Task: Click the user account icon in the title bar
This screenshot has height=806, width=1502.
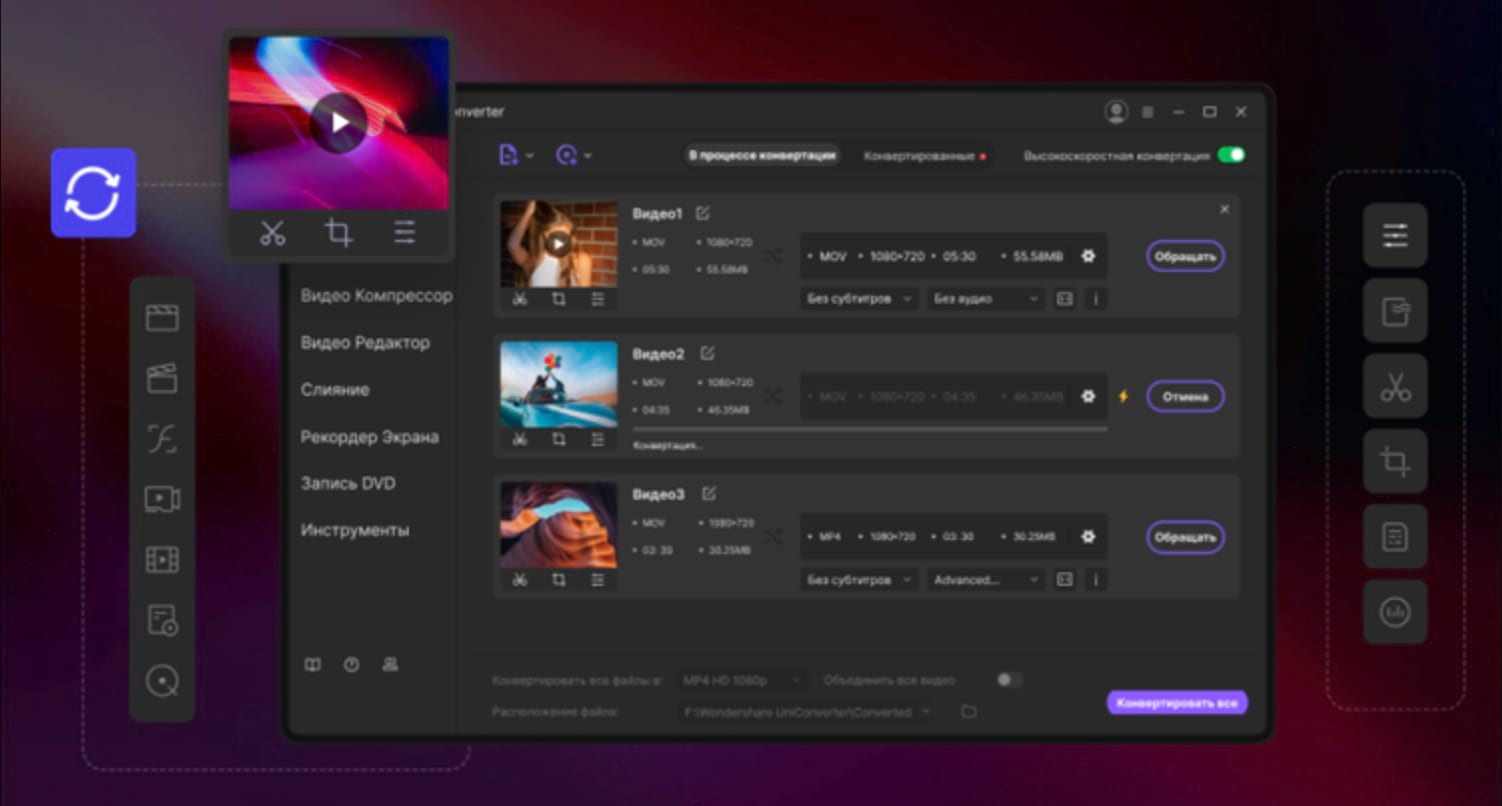Action: click(x=1115, y=112)
